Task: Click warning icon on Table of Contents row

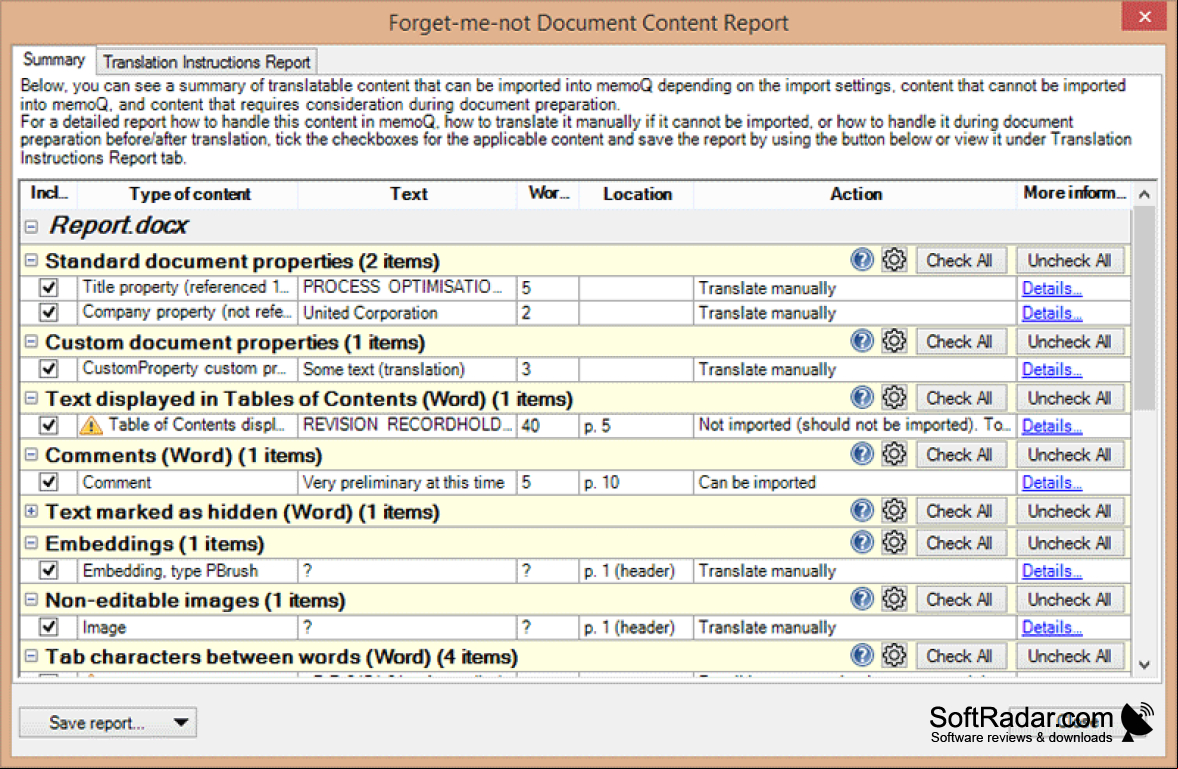Action: tap(91, 426)
